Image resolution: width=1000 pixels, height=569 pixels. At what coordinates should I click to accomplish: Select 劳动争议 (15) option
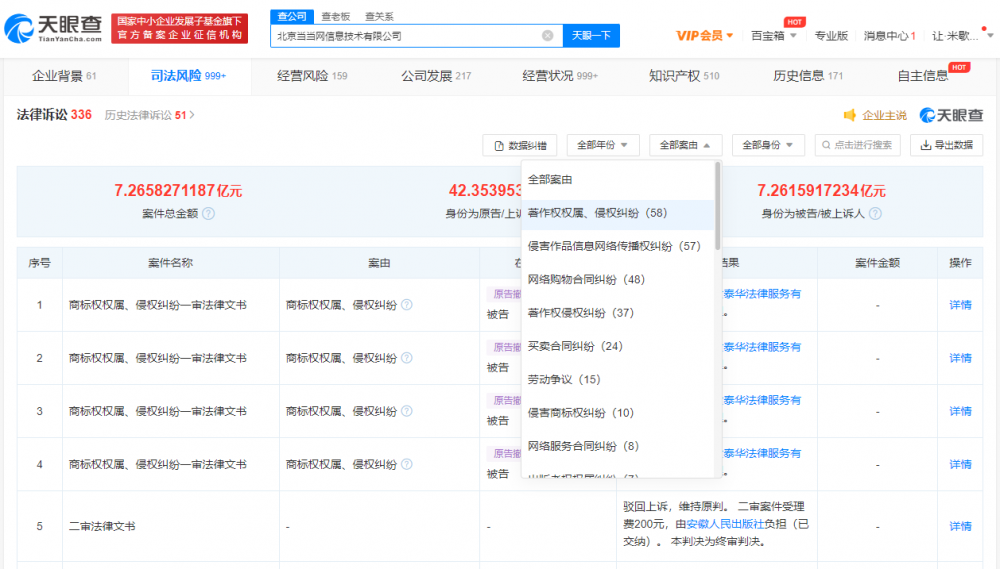coord(618,380)
